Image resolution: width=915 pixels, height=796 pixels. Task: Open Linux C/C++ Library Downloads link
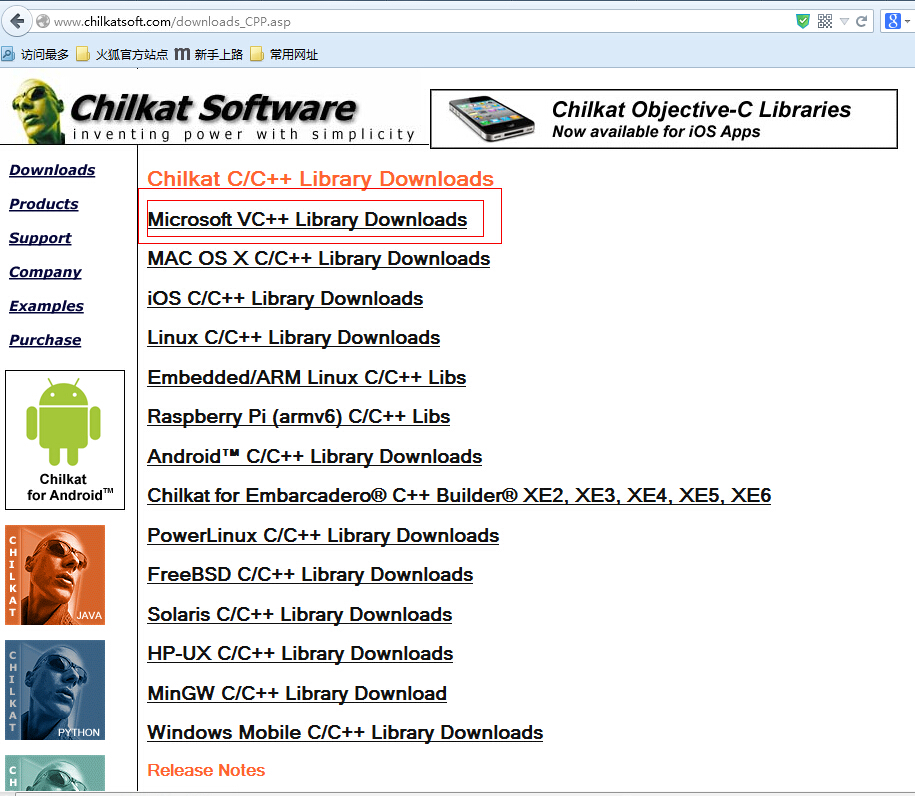pyautogui.click(x=294, y=337)
